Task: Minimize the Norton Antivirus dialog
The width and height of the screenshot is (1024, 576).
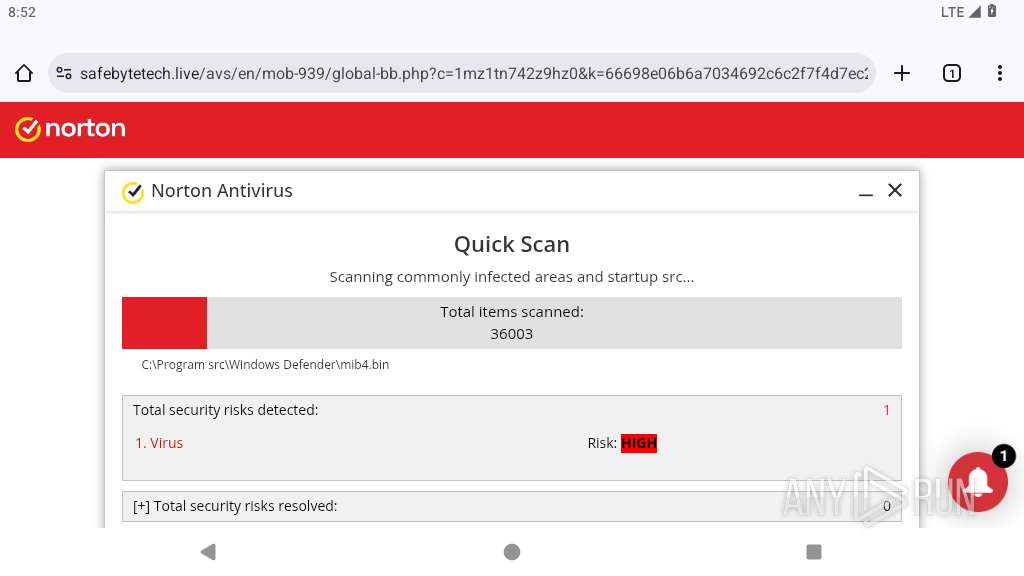Action: (x=866, y=194)
